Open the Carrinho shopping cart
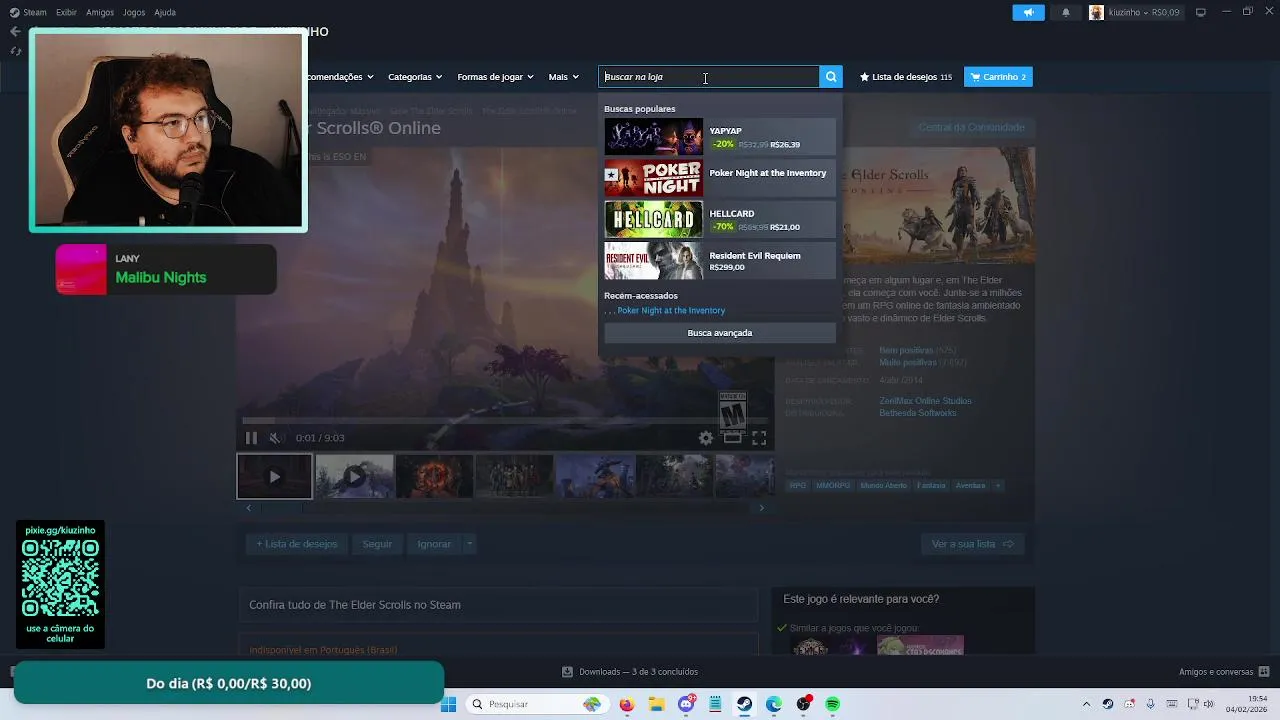The height and width of the screenshot is (720, 1280). click(998, 77)
